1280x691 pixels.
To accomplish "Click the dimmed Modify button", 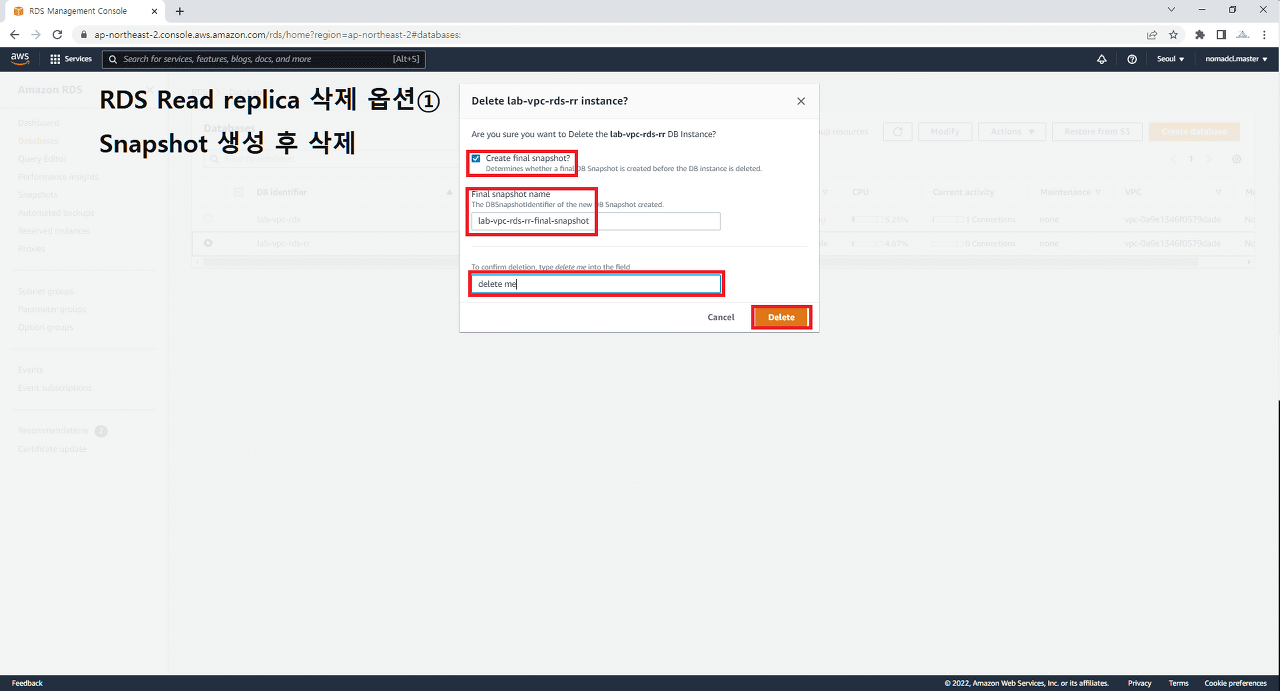I will pos(945,131).
